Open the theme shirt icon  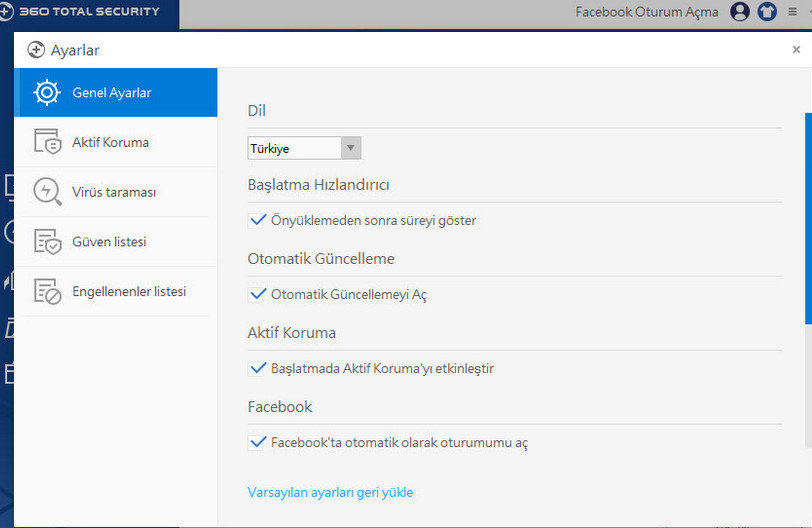(x=767, y=11)
